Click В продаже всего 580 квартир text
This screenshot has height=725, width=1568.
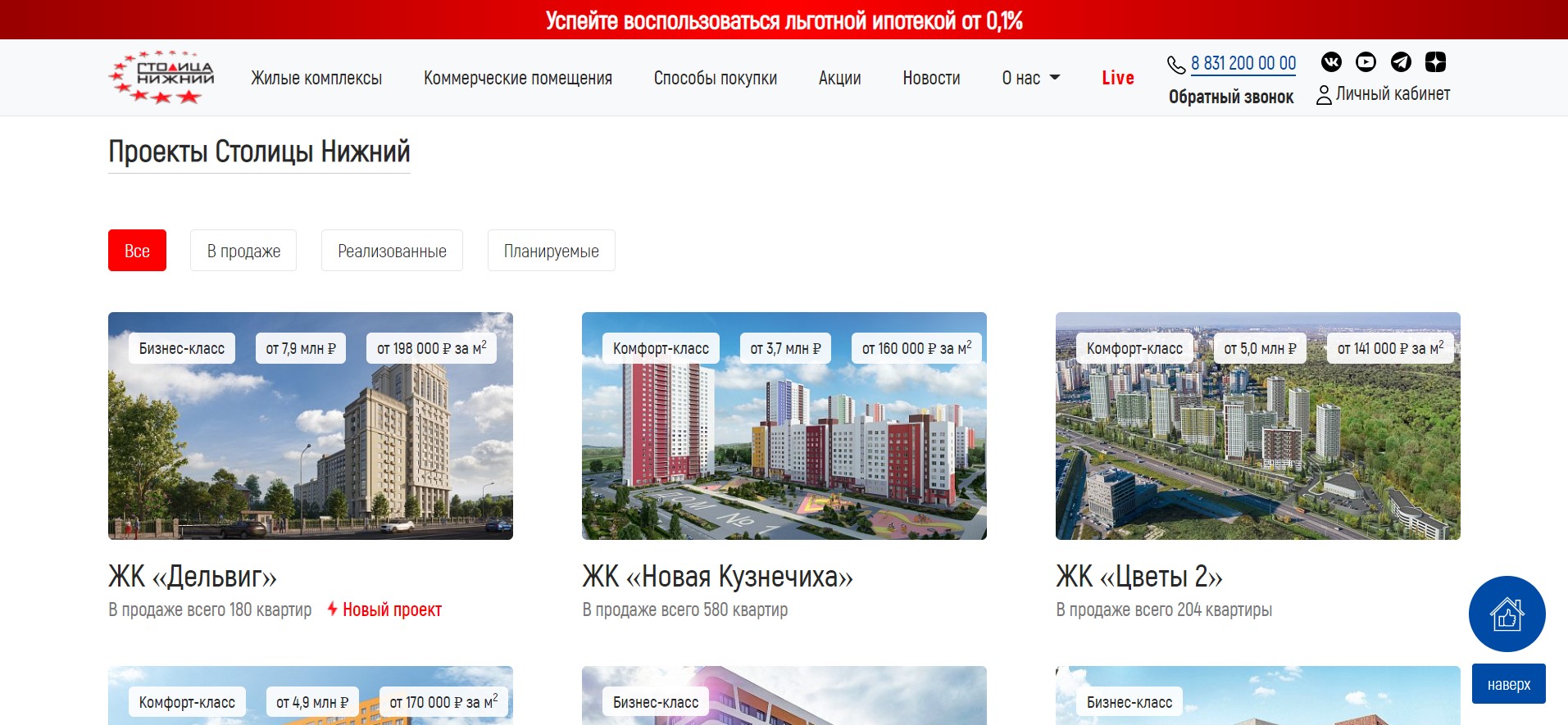tap(685, 609)
